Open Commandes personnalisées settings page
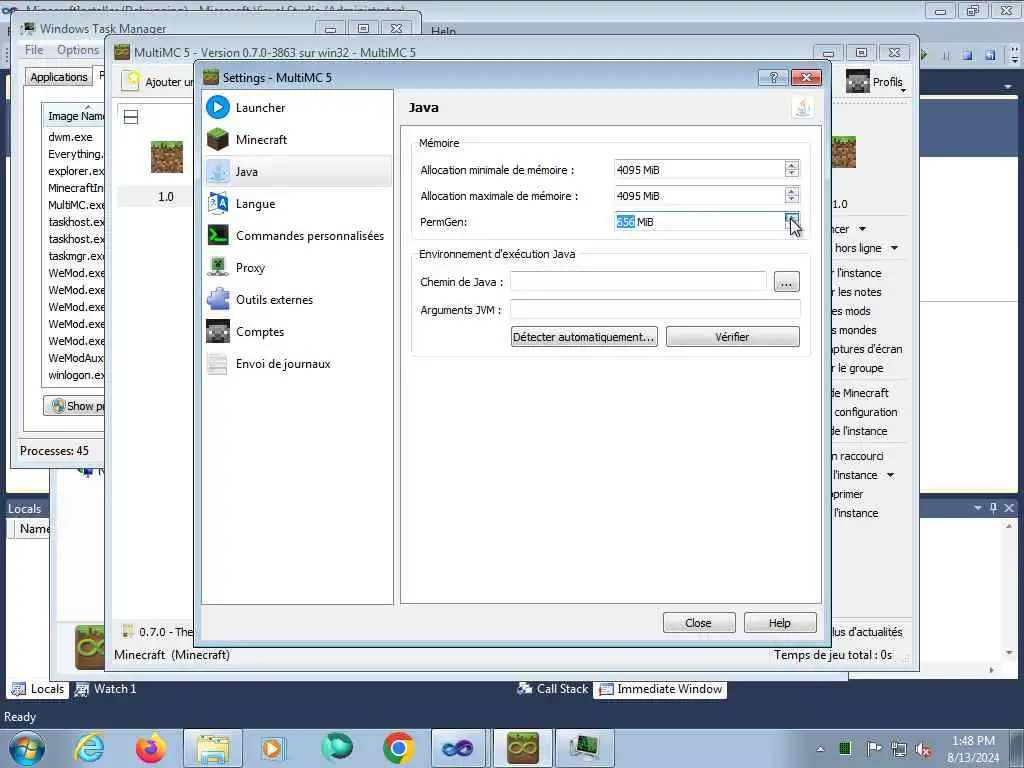Screen dimensions: 1024x768 tap(298, 236)
